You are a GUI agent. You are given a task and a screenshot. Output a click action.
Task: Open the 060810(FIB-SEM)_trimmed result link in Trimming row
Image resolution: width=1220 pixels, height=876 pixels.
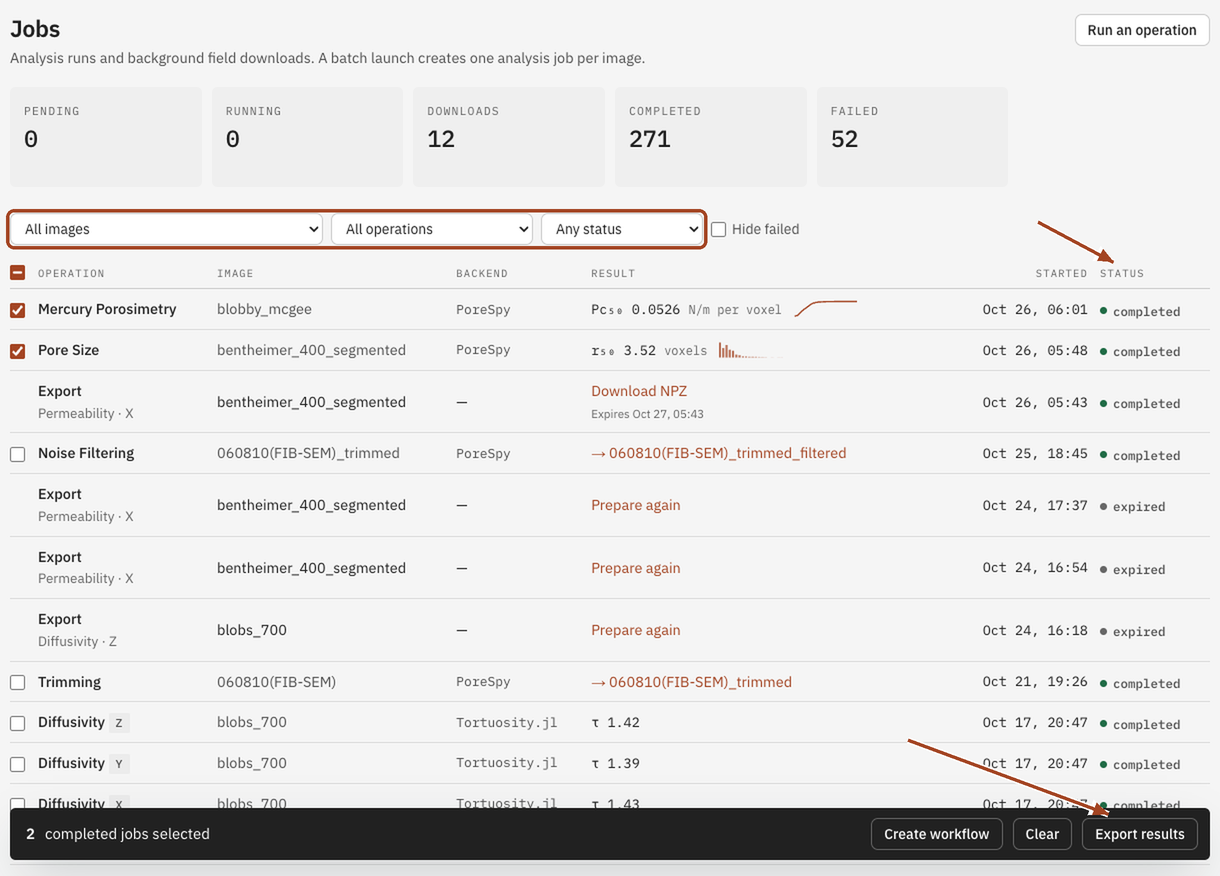pyautogui.click(x=691, y=682)
